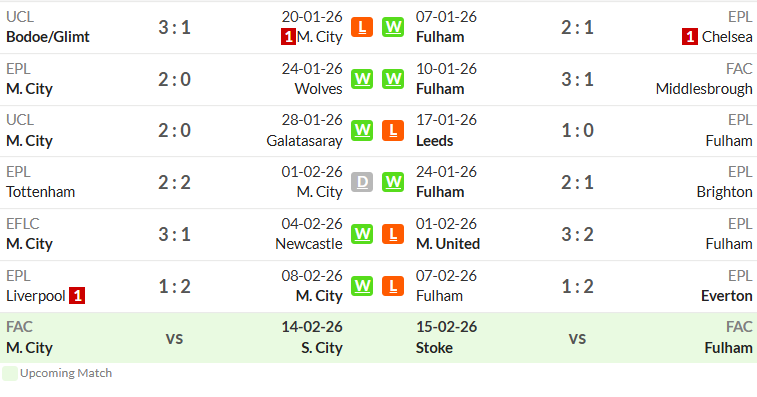
Task: Click the Galatasaray team name
Action: (304, 141)
